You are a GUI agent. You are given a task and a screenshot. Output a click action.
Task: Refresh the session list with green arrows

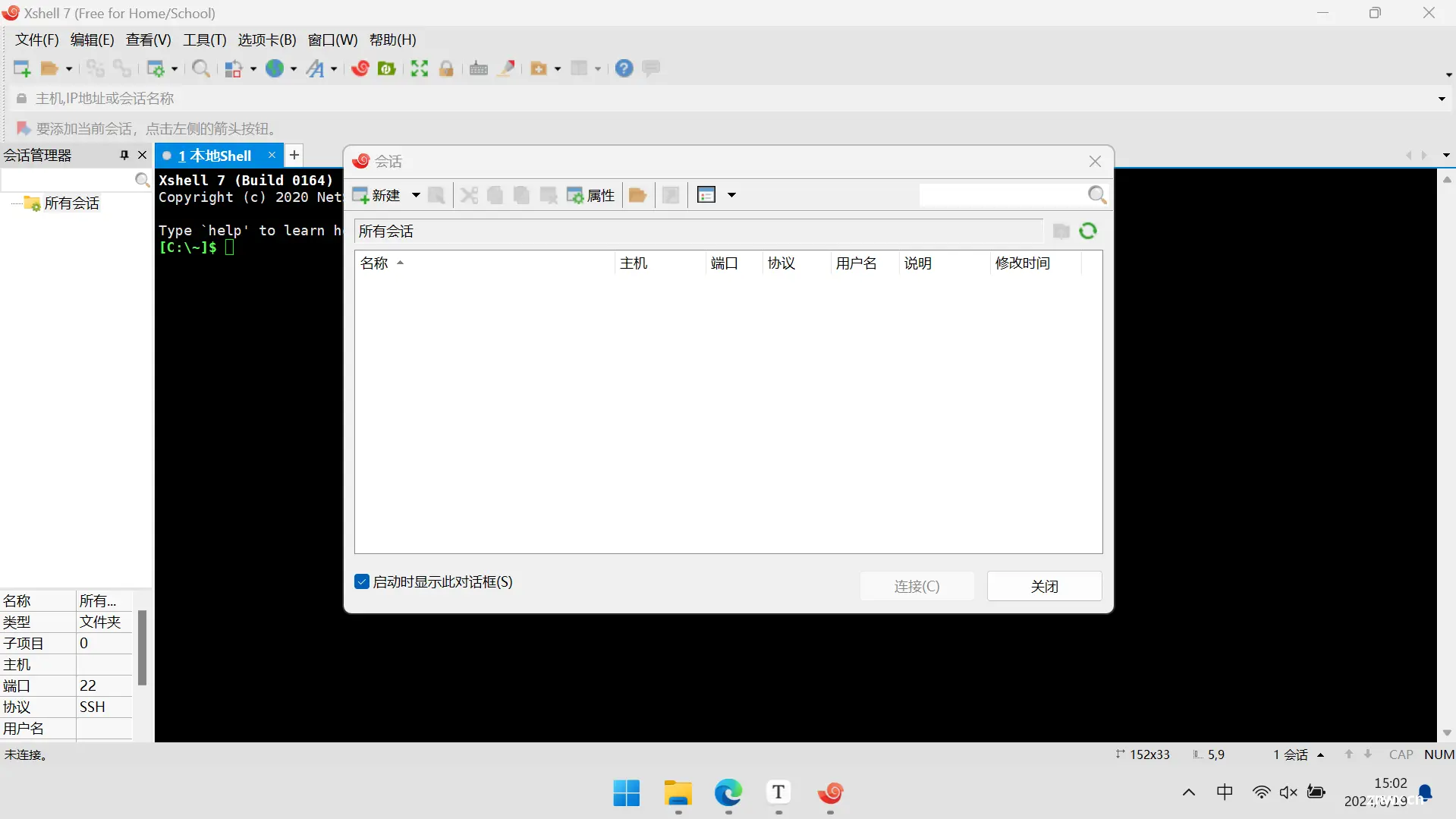pyautogui.click(x=1088, y=231)
